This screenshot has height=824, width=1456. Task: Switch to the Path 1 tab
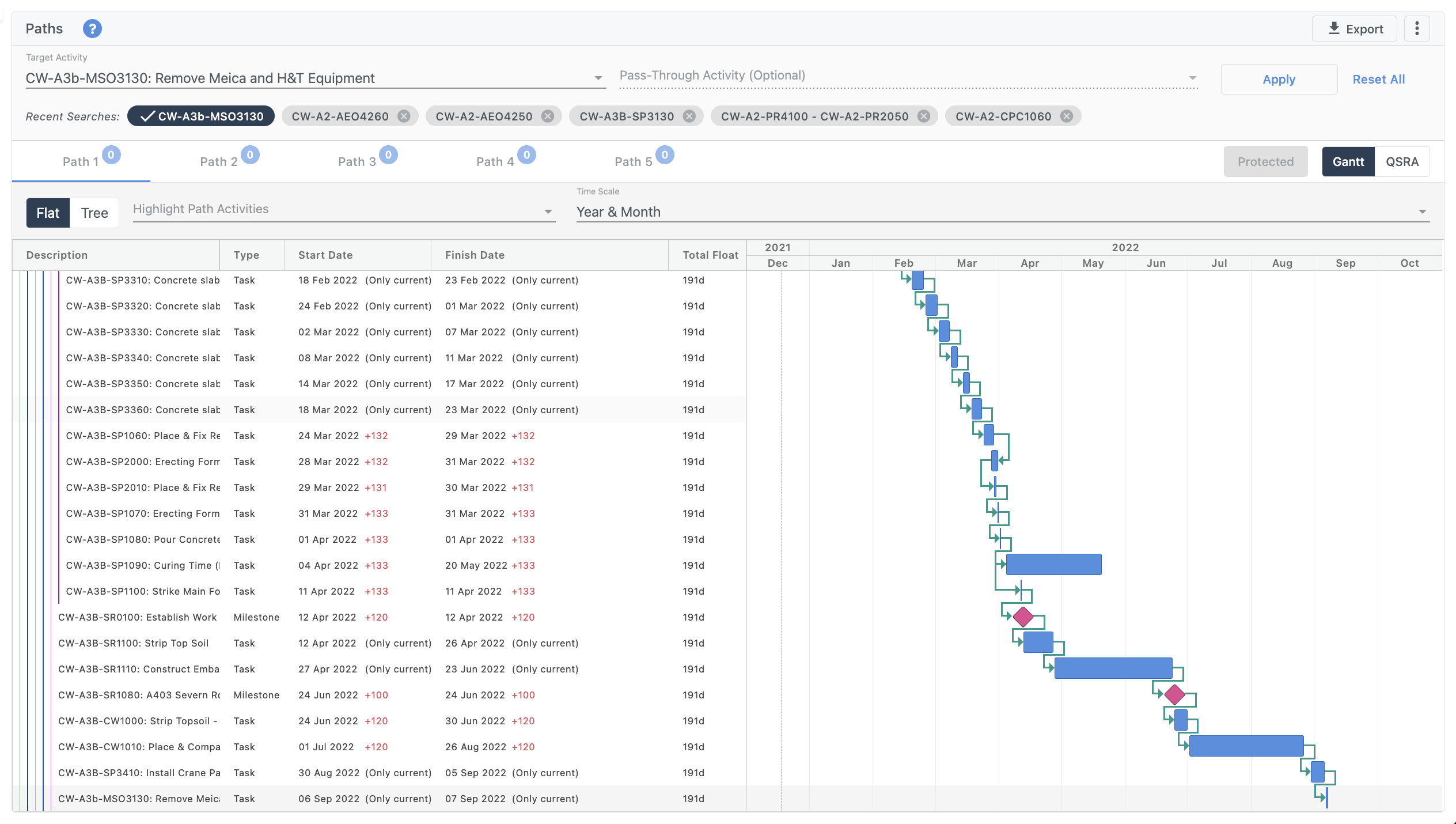(x=81, y=161)
